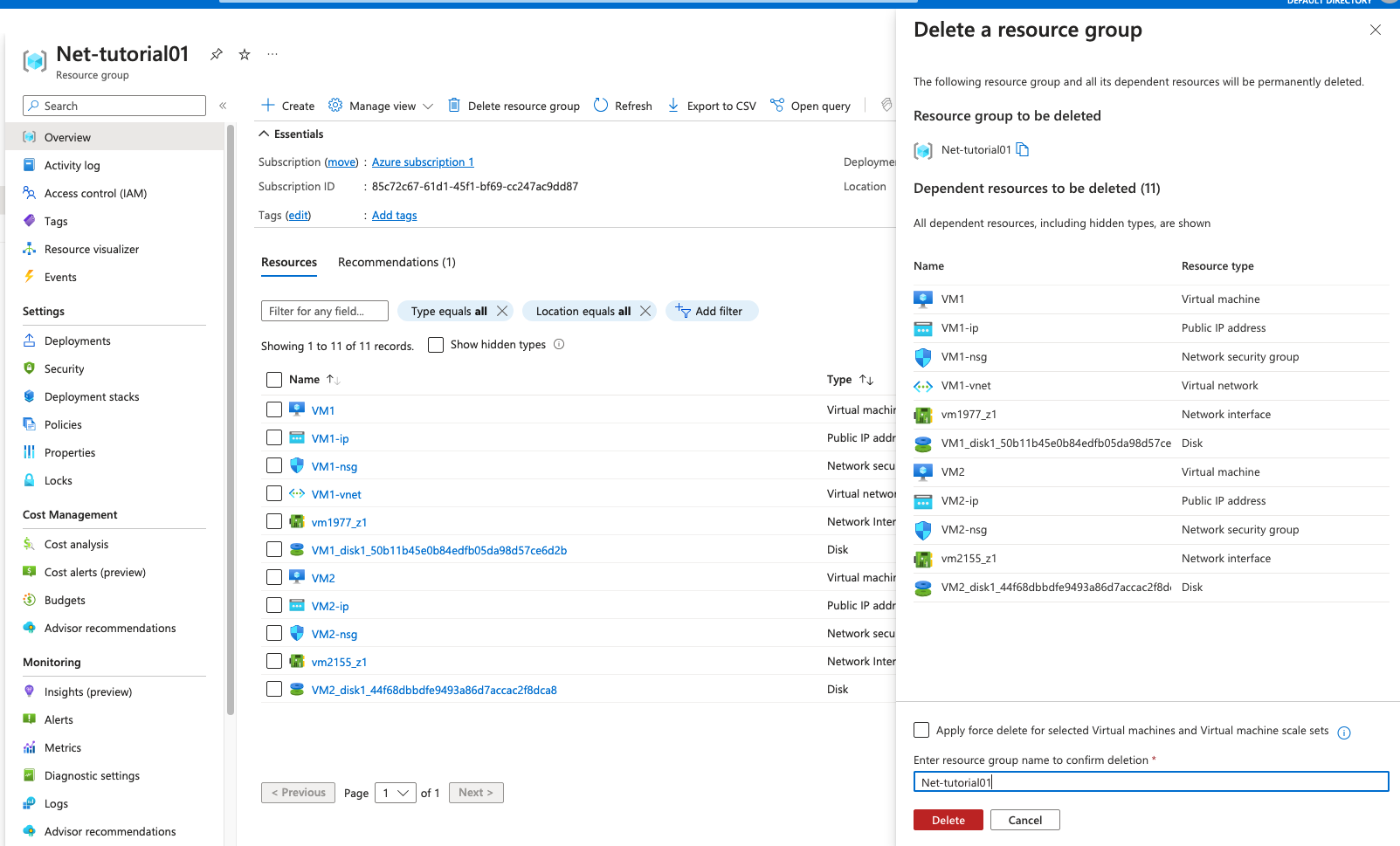The image size is (1400, 846).
Task: Remove the Type equals all filter
Action: [502, 311]
